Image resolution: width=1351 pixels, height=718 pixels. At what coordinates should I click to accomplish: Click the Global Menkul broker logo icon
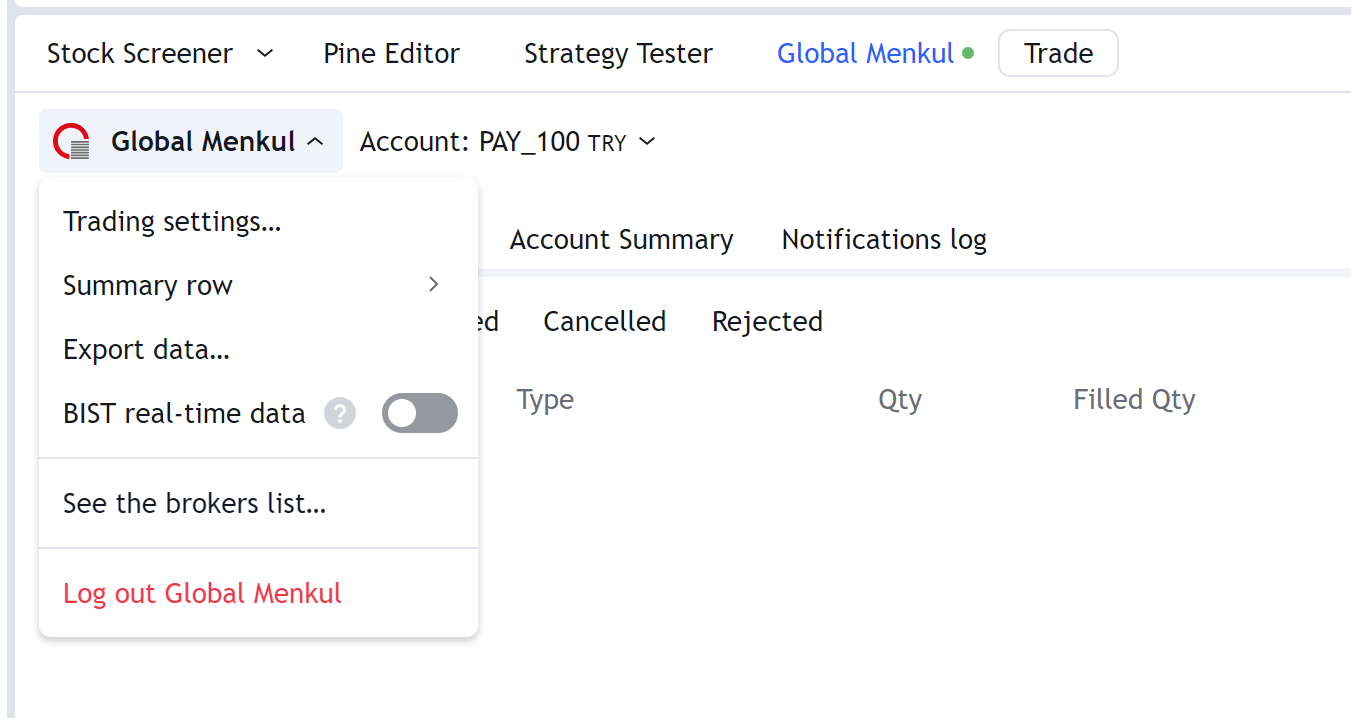tap(72, 142)
